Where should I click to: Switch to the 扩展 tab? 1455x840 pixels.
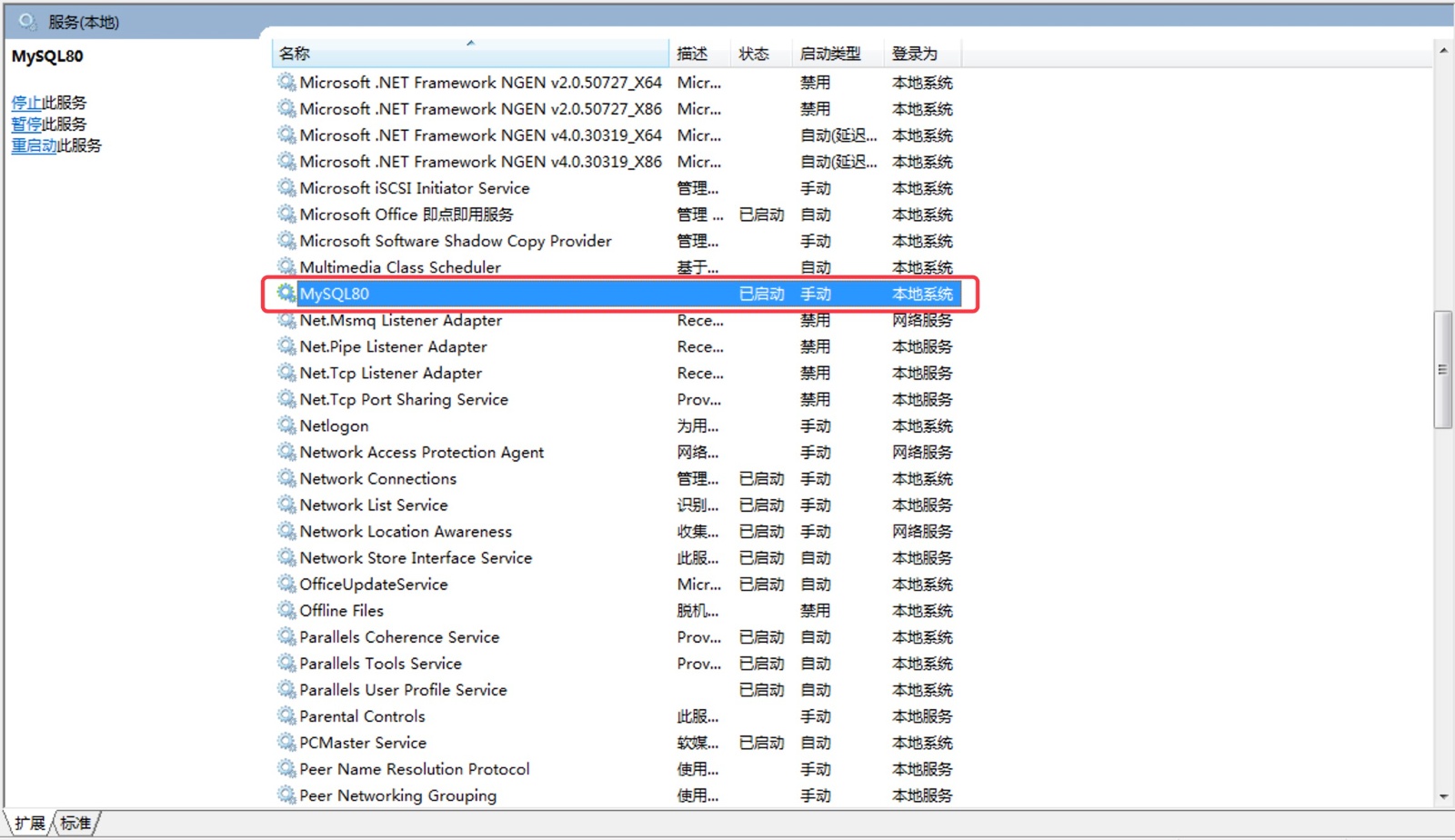click(29, 823)
